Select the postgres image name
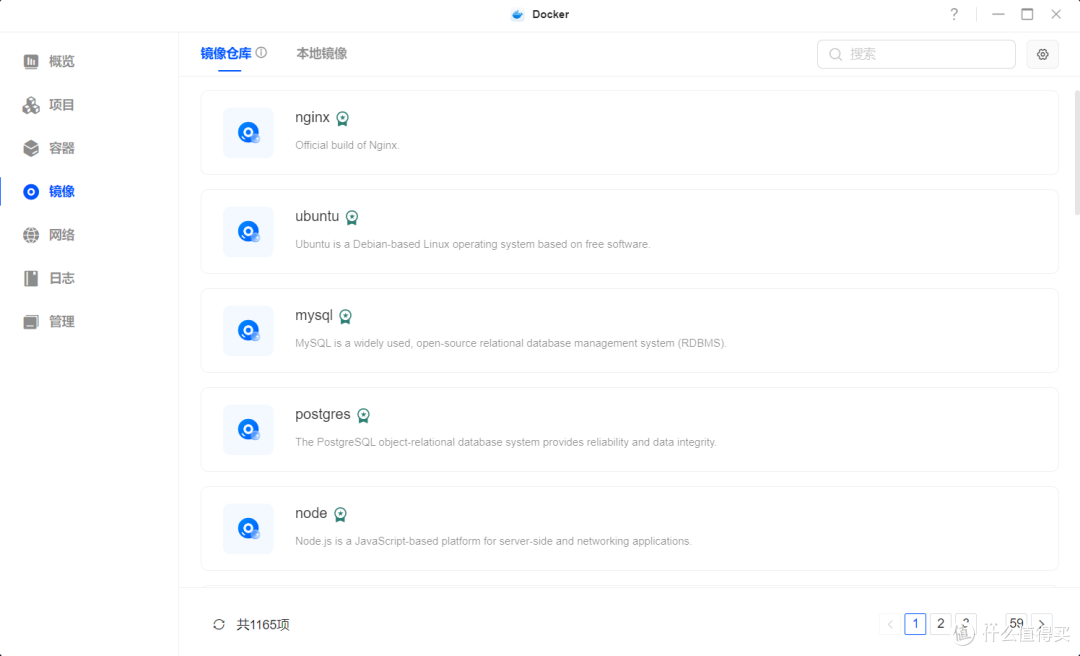 pyautogui.click(x=323, y=415)
